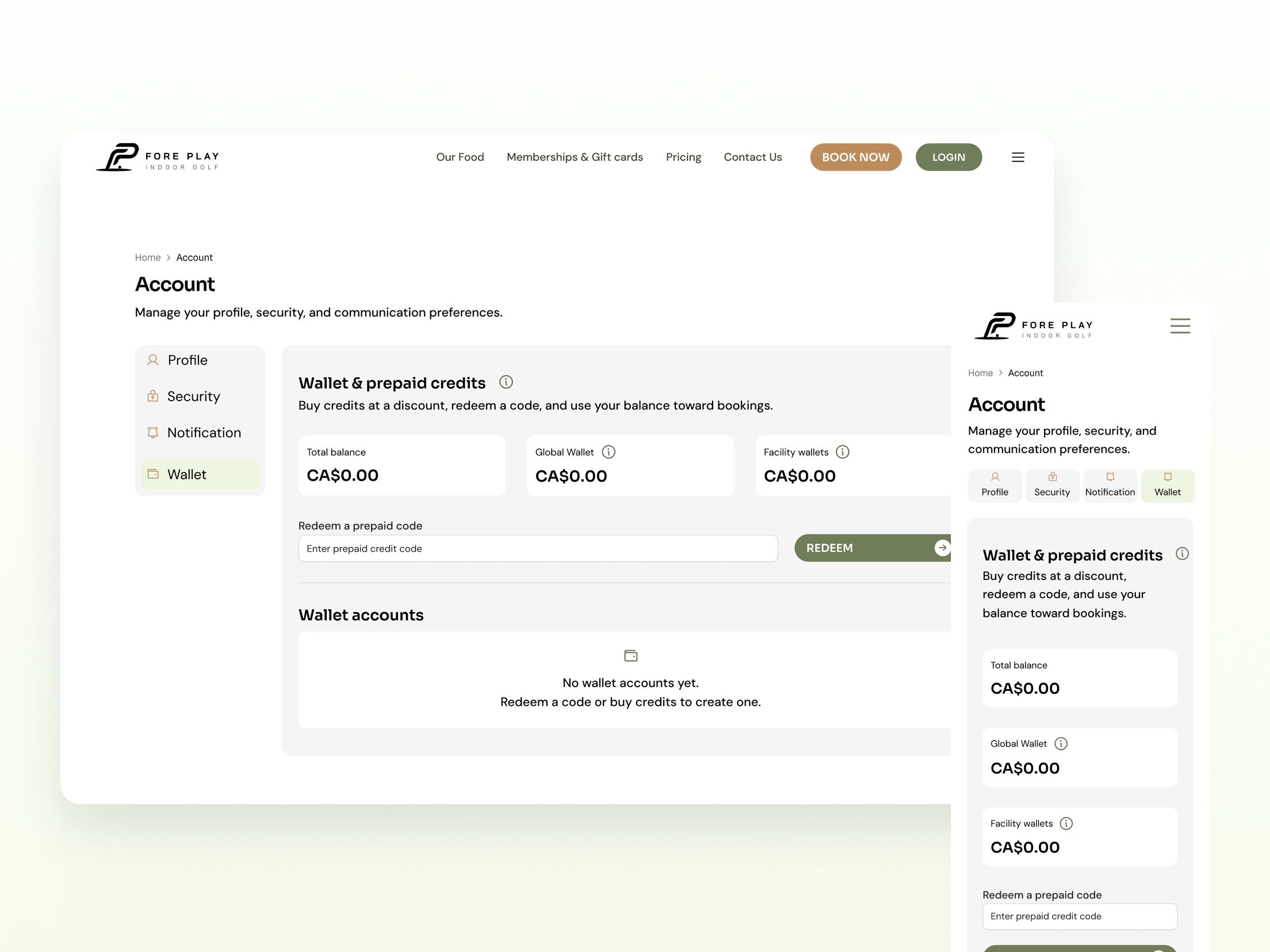Open the mobile view hamburger menu
This screenshot has height=952, width=1270.
click(1180, 326)
